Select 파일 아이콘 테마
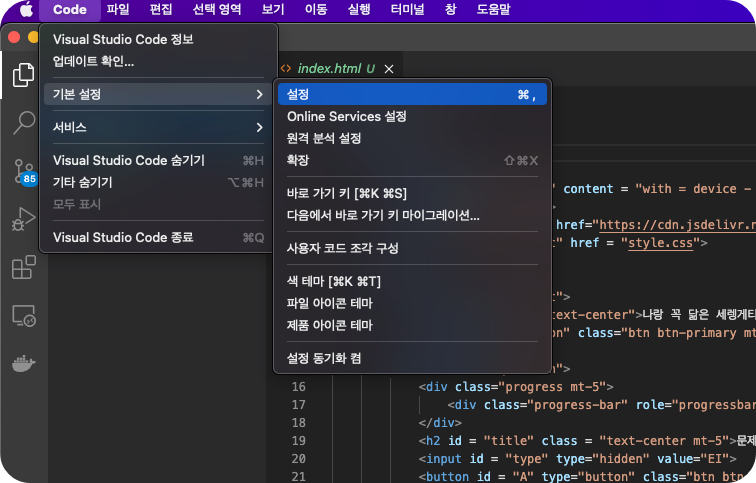The height and width of the screenshot is (483, 756). coord(412,303)
